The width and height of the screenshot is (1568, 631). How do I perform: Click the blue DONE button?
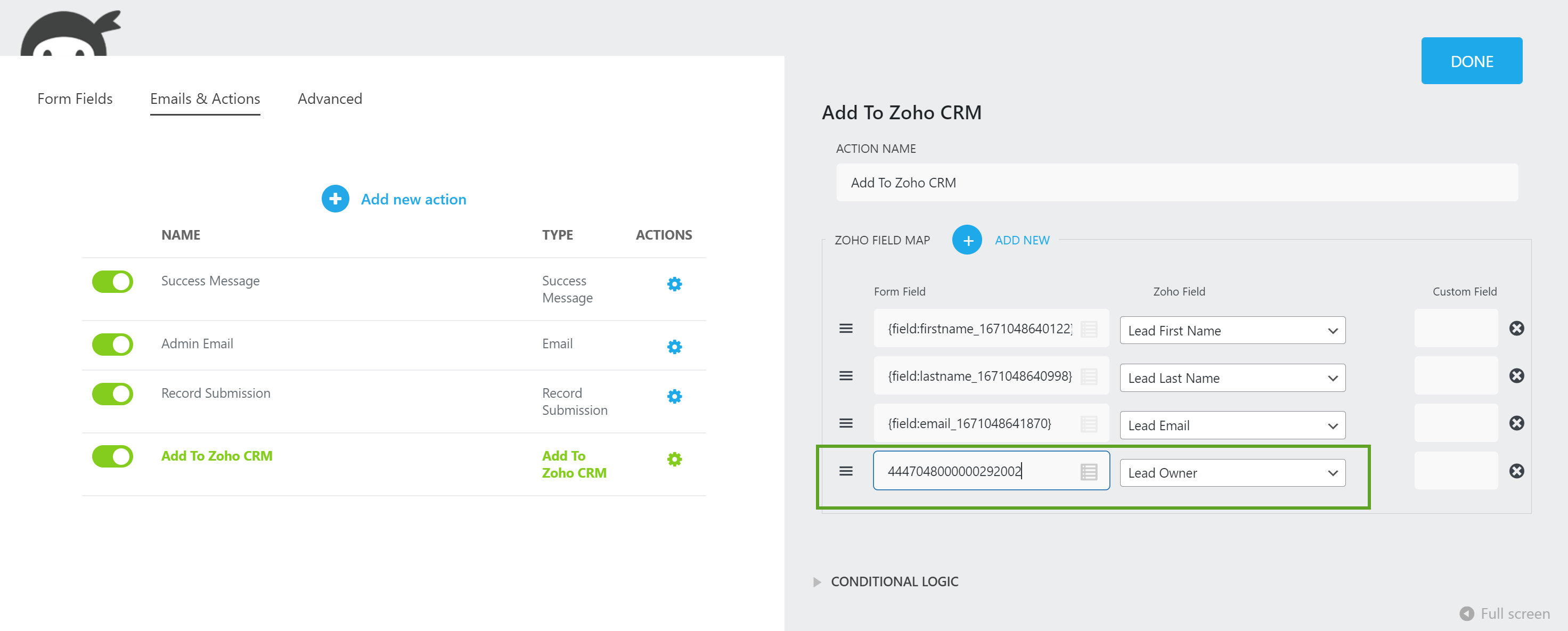click(x=1471, y=61)
